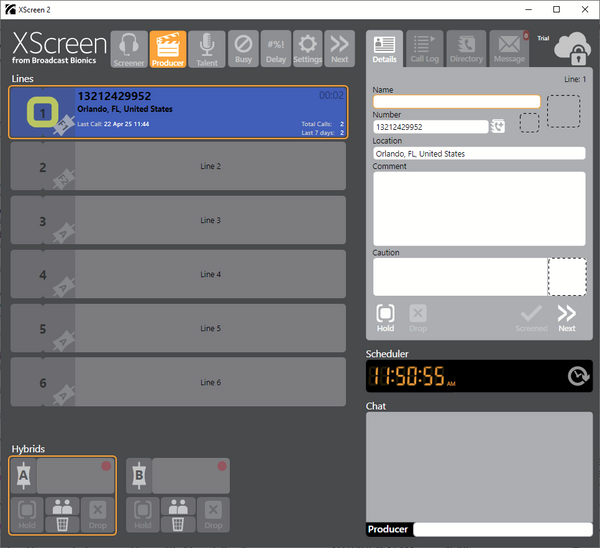Click the add-to-directory phone icon
Screen dimensions: 600x548
click(498, 127)
